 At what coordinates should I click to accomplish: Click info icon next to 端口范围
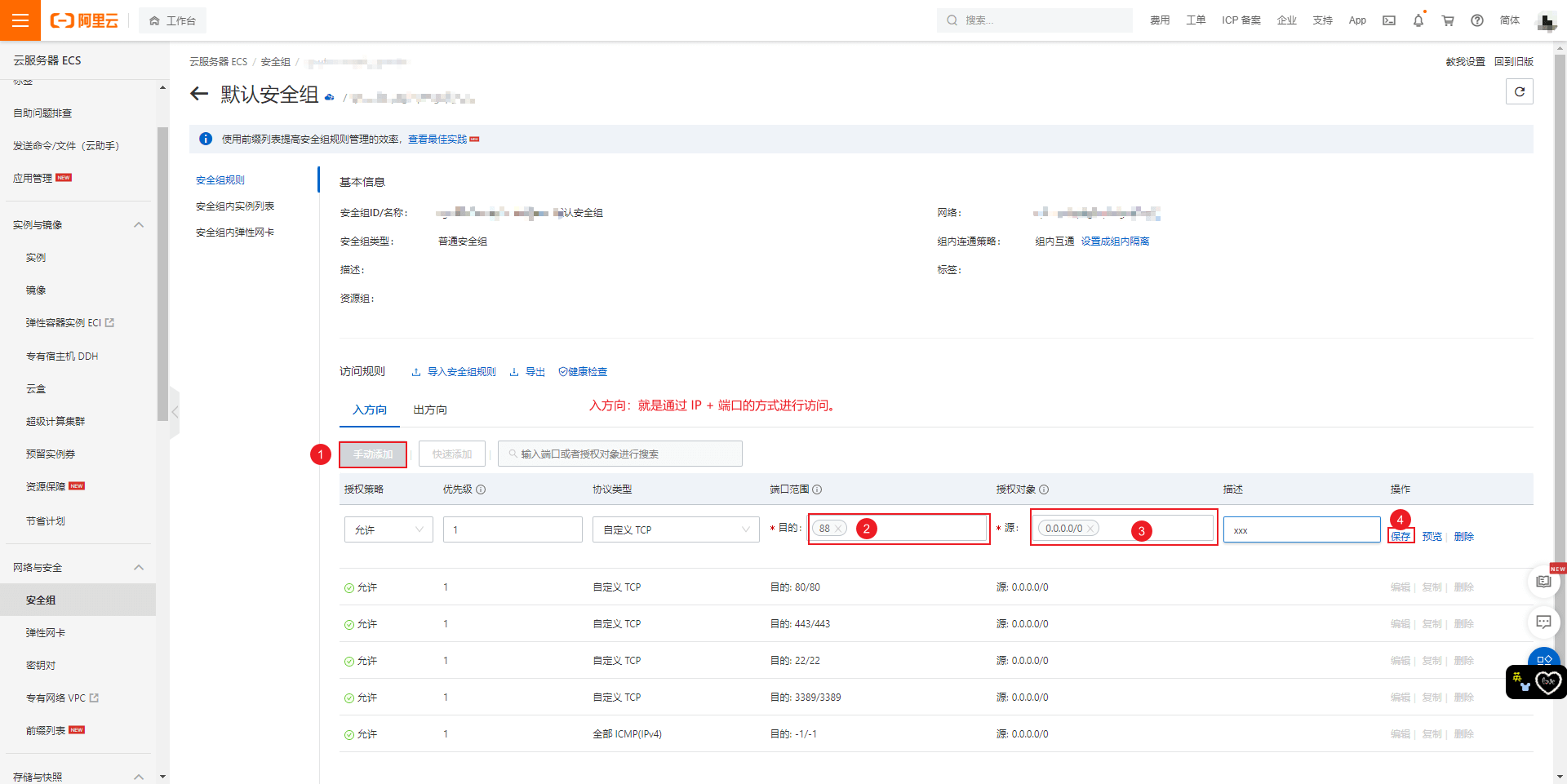pyautogui.click(x=817, y=489)
